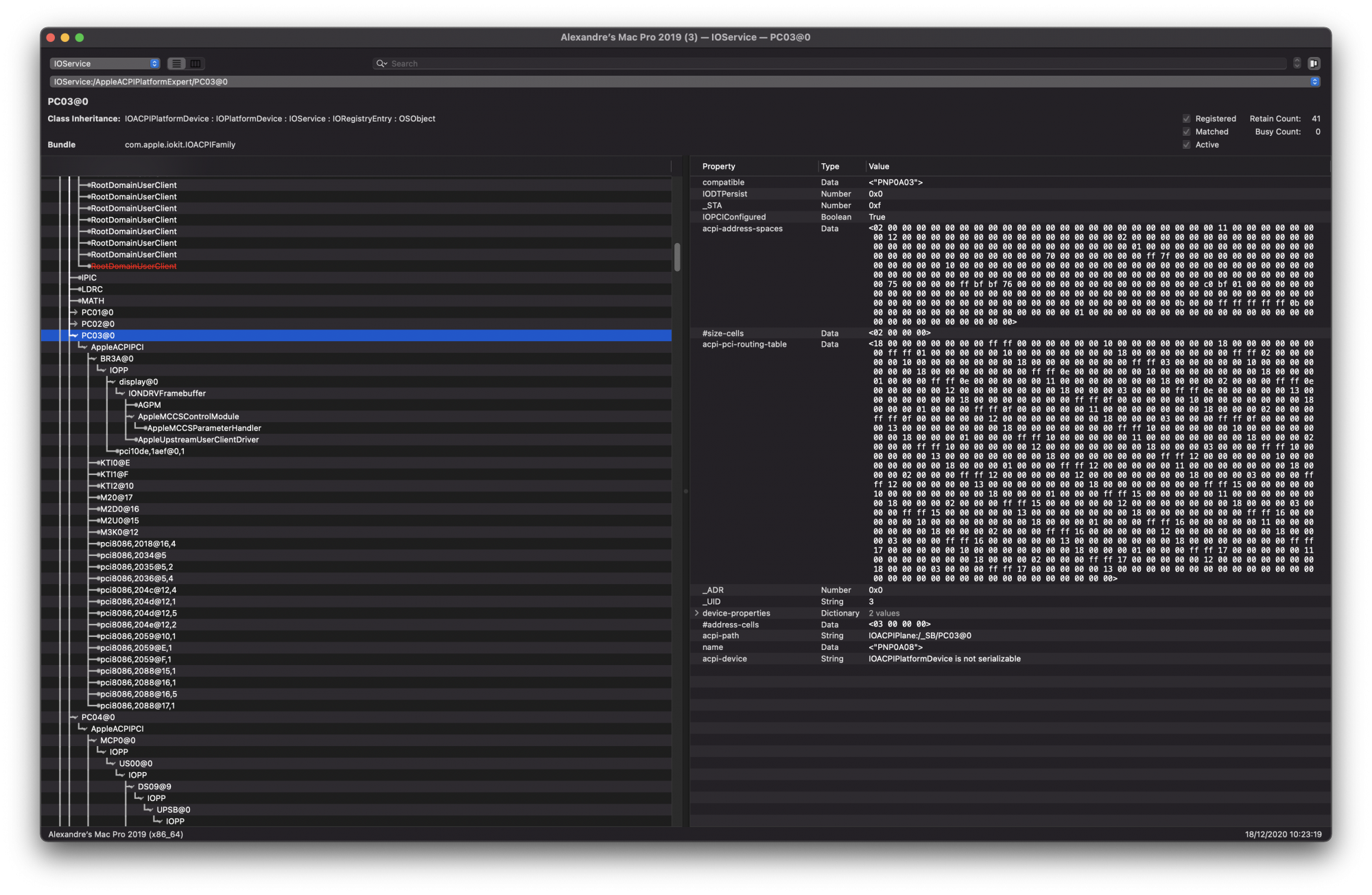The width and height of the screenshot is (1372, 895).
Task: Click the Value column header
Action: tap(878, 167)
